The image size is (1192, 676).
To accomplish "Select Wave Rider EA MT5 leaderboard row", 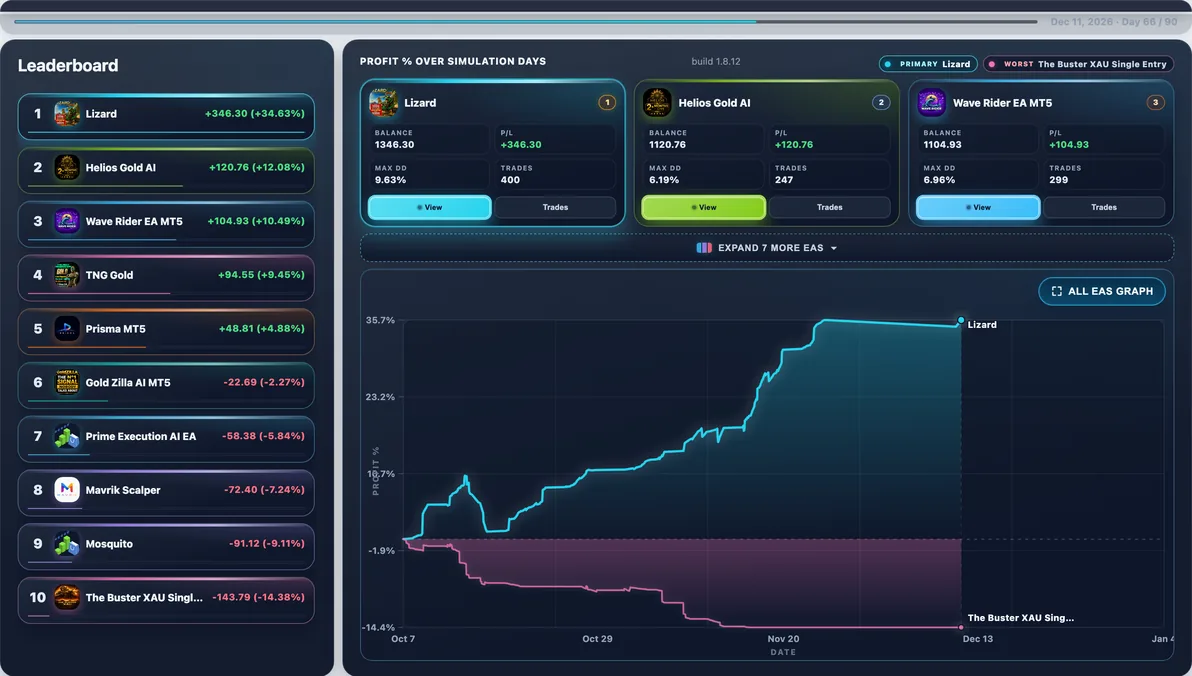I will click(166, 224).
